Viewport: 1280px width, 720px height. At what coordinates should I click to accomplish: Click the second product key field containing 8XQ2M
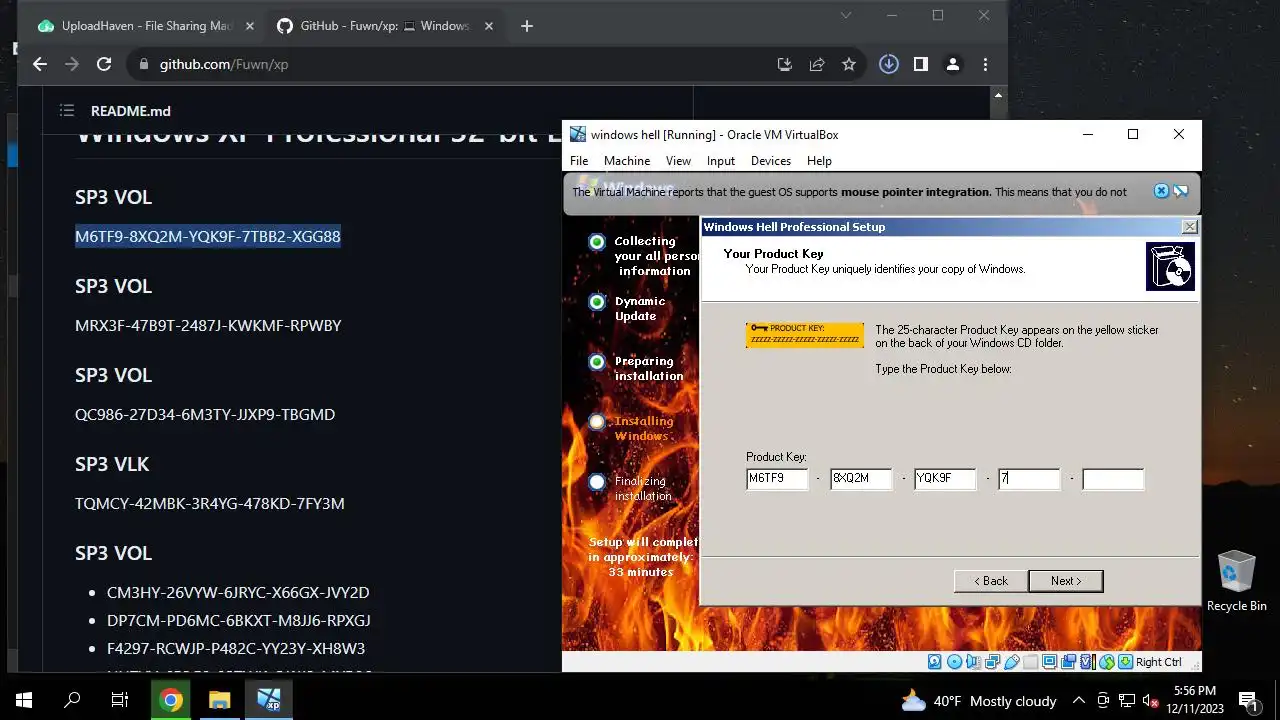(x=861, y=479)
